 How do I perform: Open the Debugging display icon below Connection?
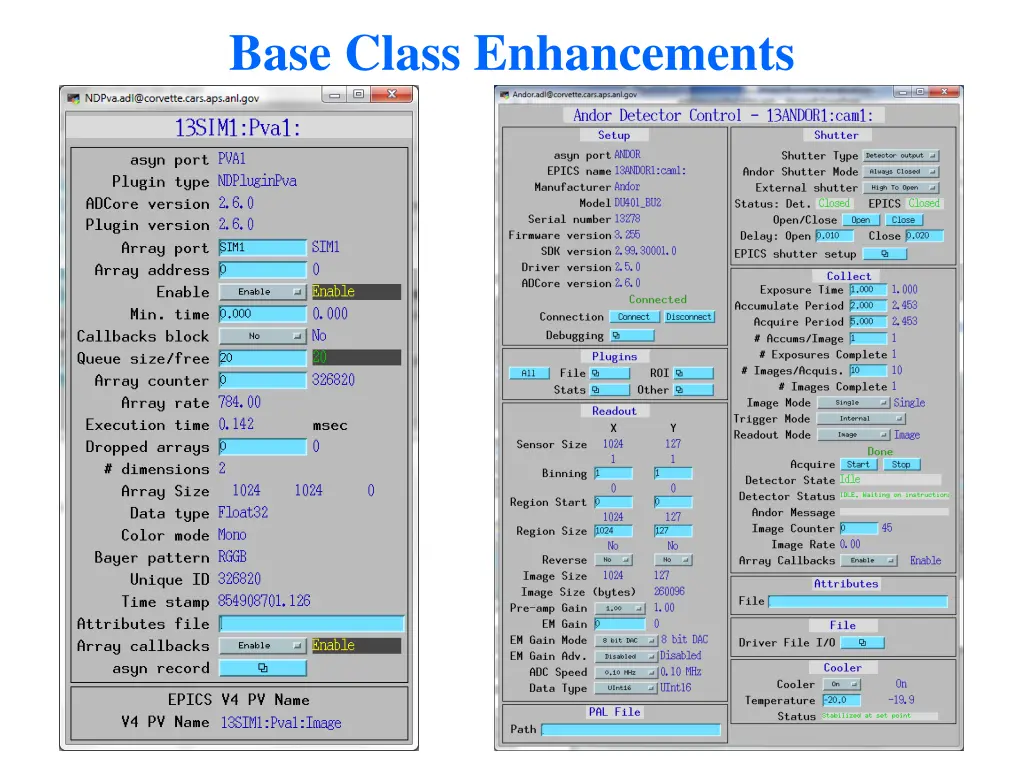632,335
